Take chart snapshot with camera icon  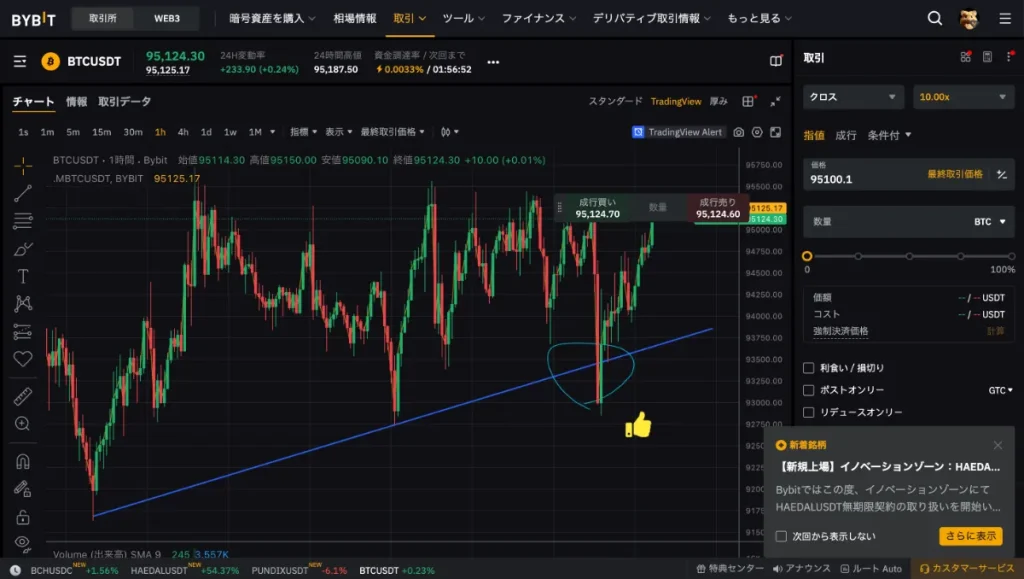tap(739, 132)
